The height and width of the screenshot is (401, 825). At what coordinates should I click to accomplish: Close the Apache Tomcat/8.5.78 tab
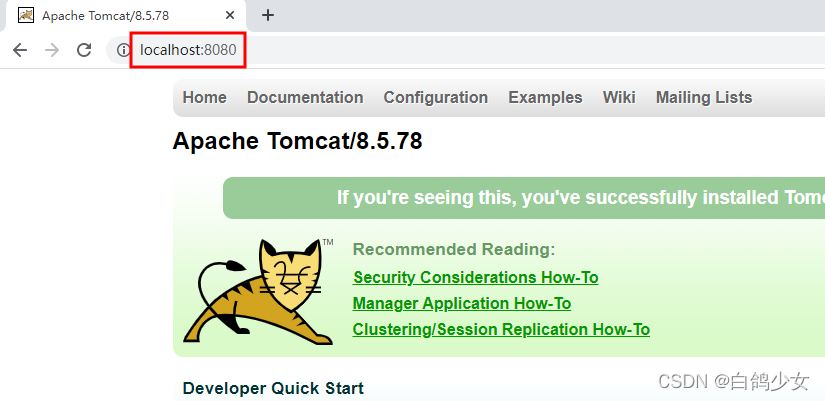coord(230,15)
